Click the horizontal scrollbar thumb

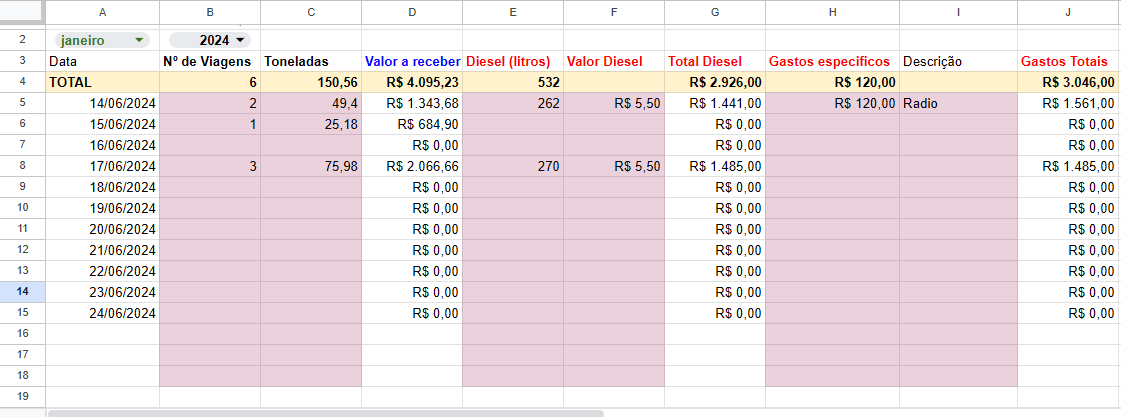point(325,413)
